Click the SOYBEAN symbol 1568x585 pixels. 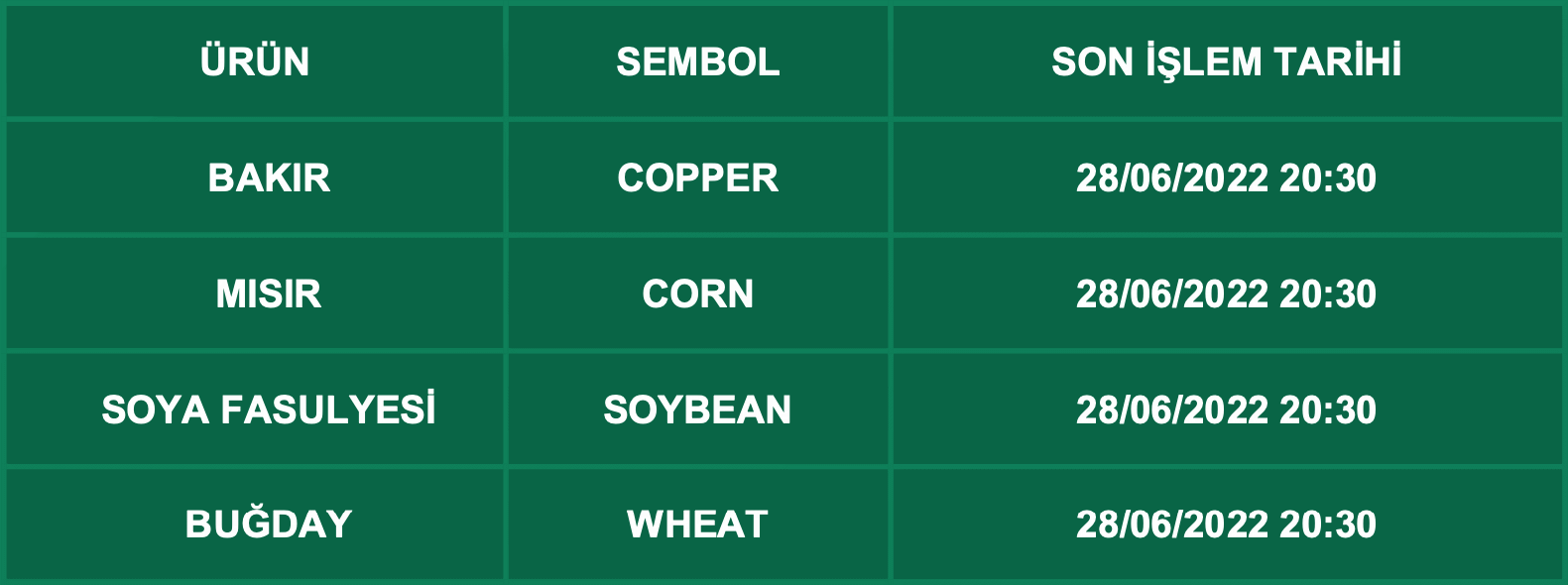pos(697,409)
